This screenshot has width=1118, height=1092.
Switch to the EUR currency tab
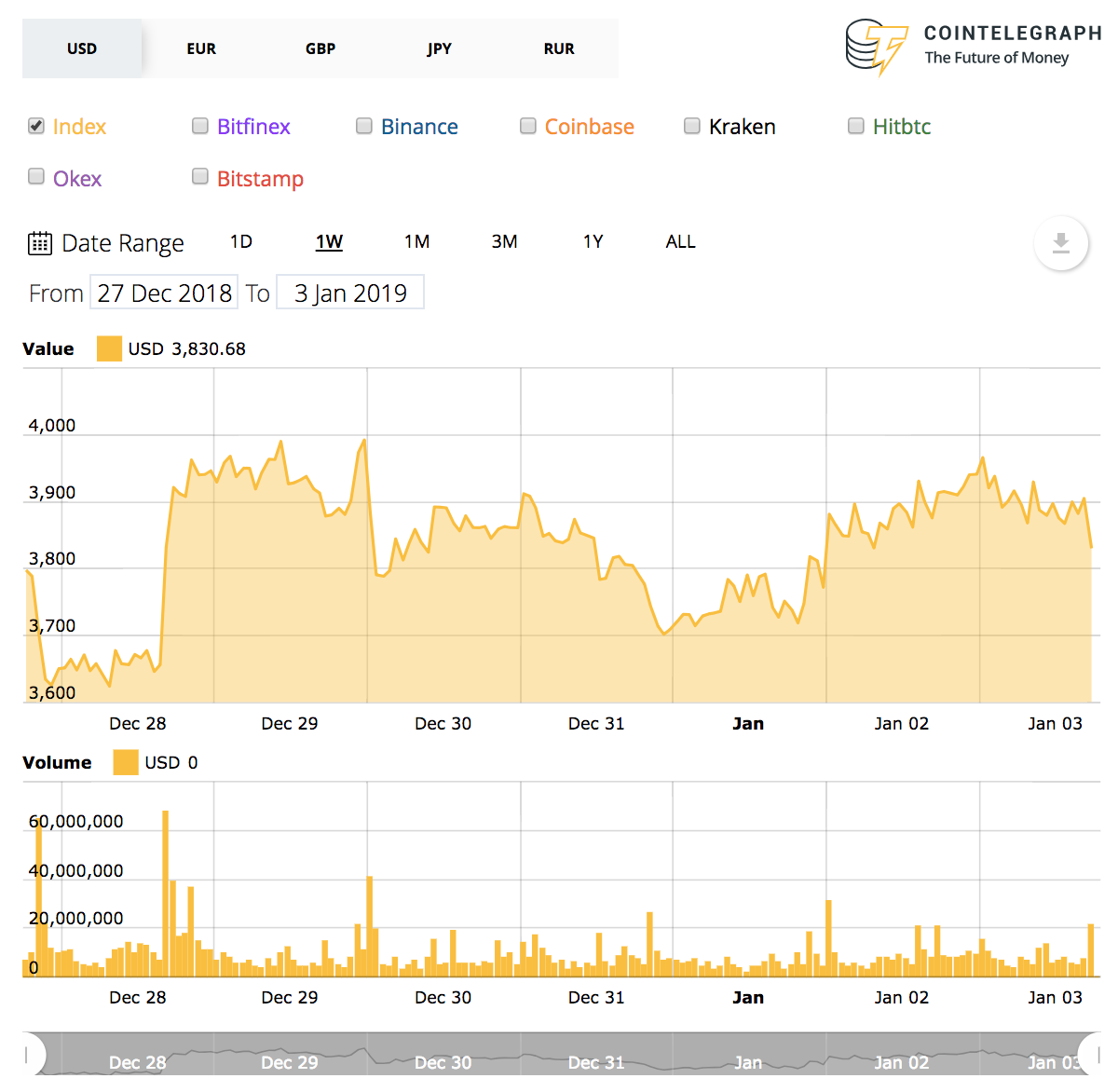click(x=201, y=48)
